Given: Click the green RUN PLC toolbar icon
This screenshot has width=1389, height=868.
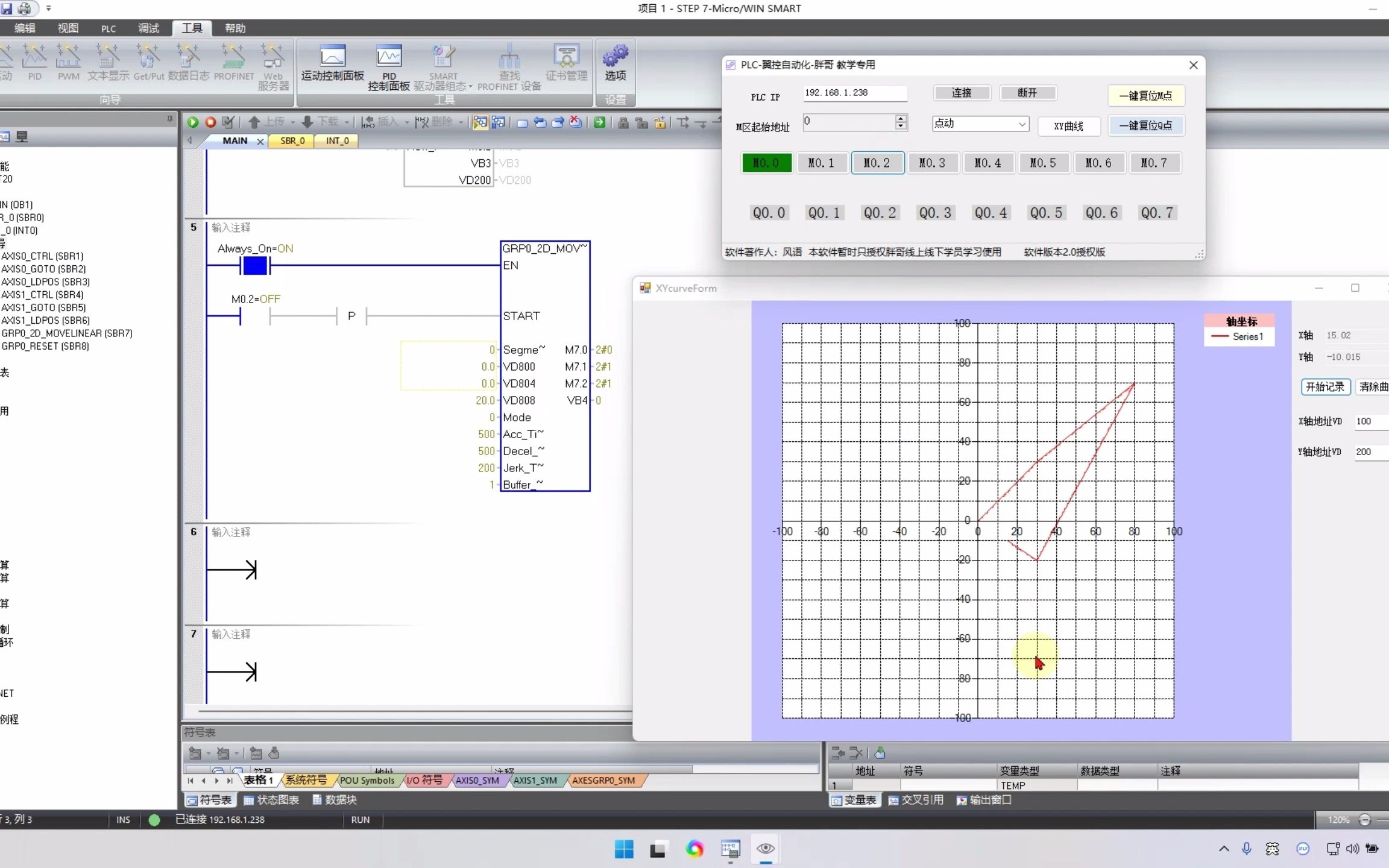Looking at the screenshot, I should [193, 122].
